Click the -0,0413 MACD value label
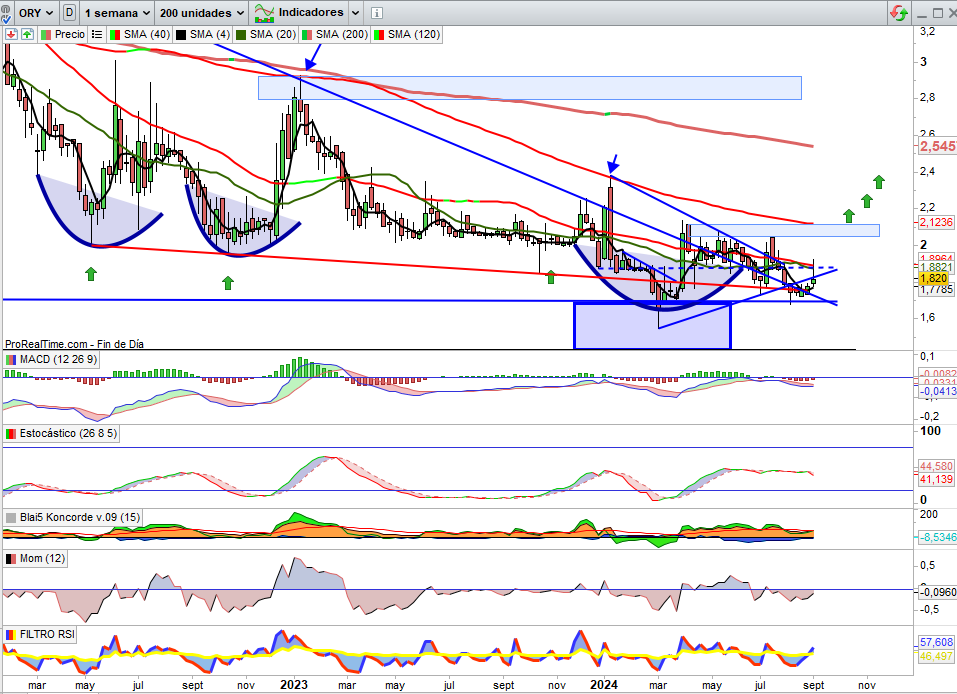Screen dimensions: 957x694 937,391
